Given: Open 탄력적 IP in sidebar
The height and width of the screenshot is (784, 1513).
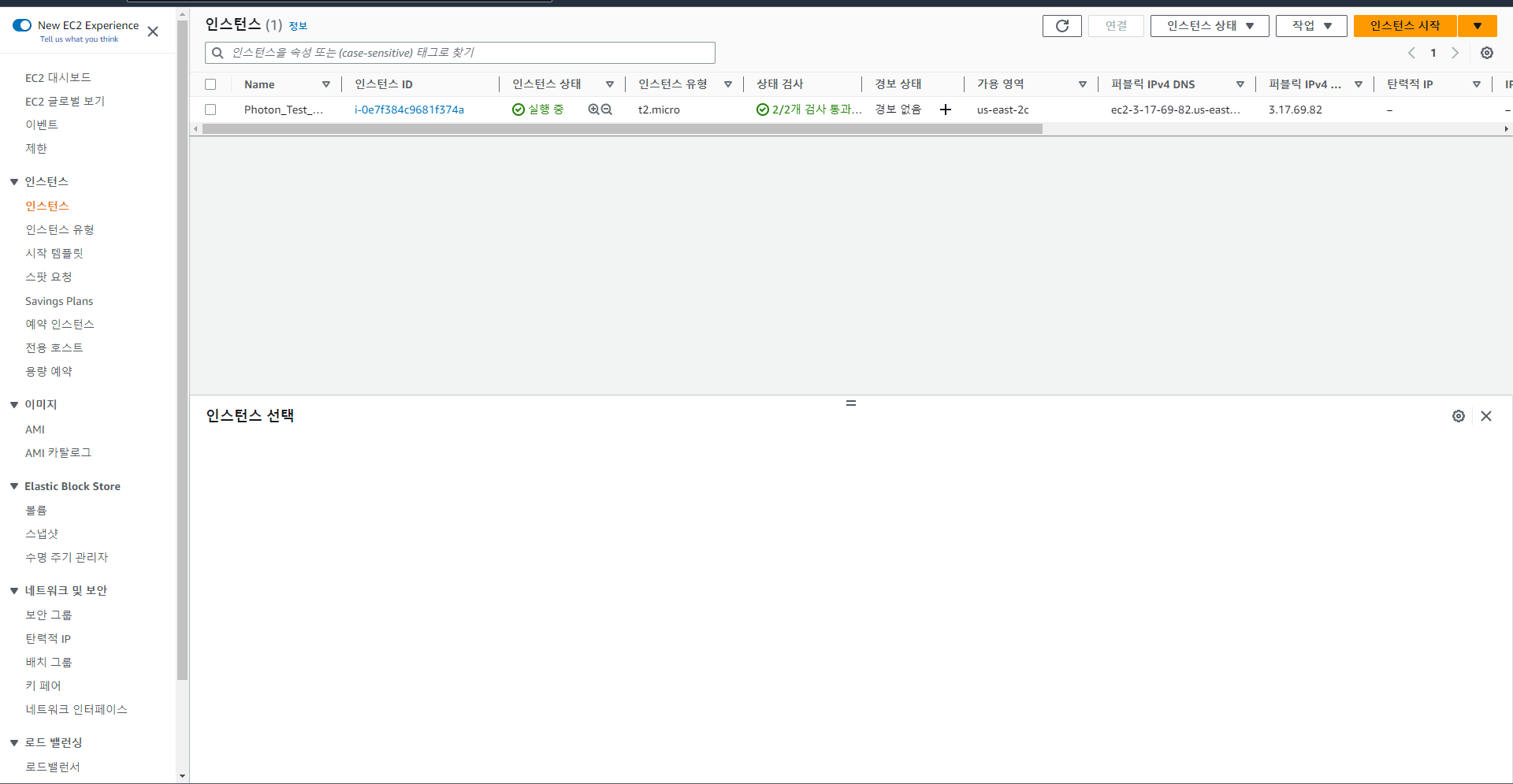Looking at the screenshot, I should (x=48, y=639).
